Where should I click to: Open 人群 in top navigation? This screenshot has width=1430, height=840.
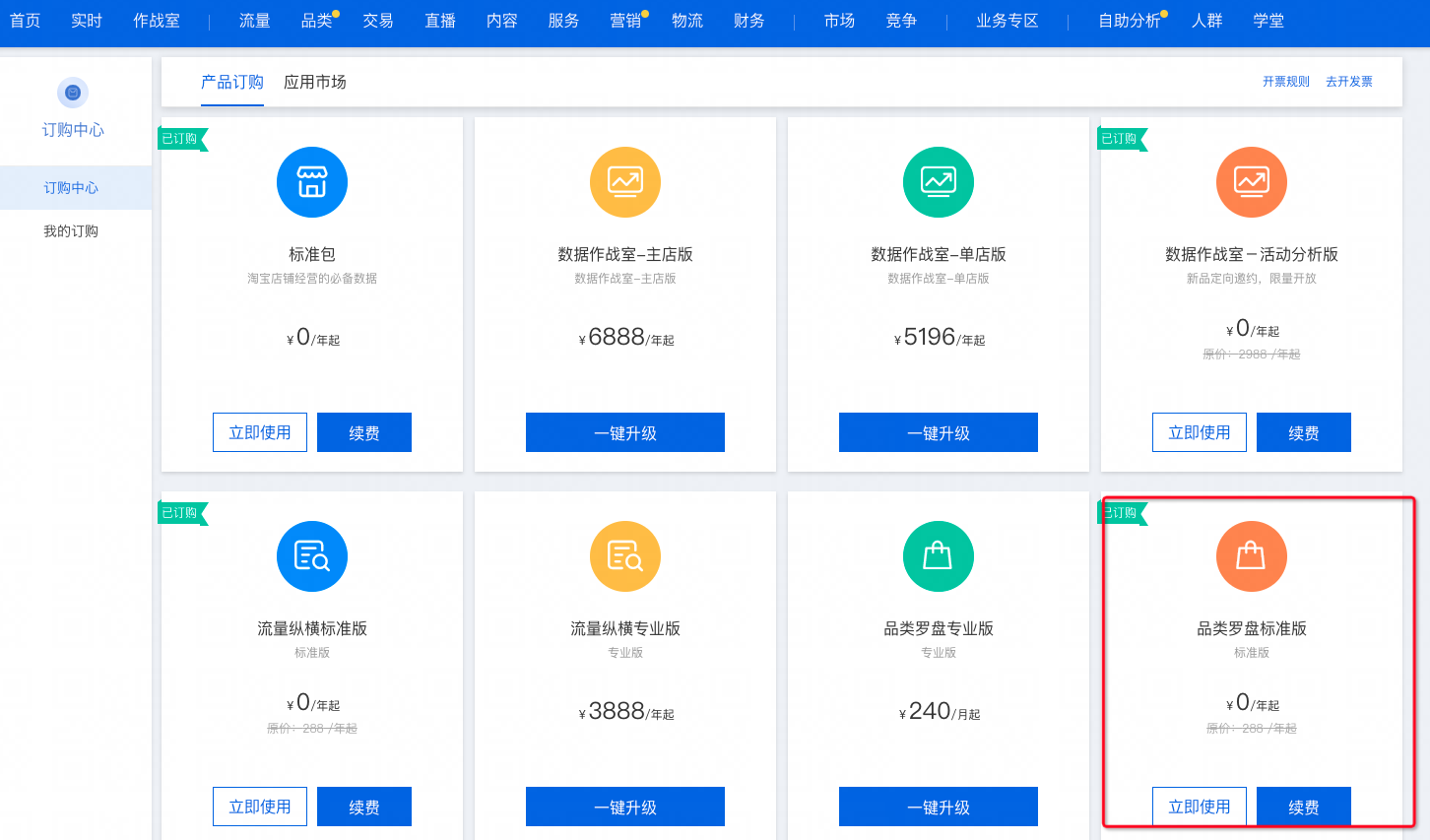point(1206,21)
